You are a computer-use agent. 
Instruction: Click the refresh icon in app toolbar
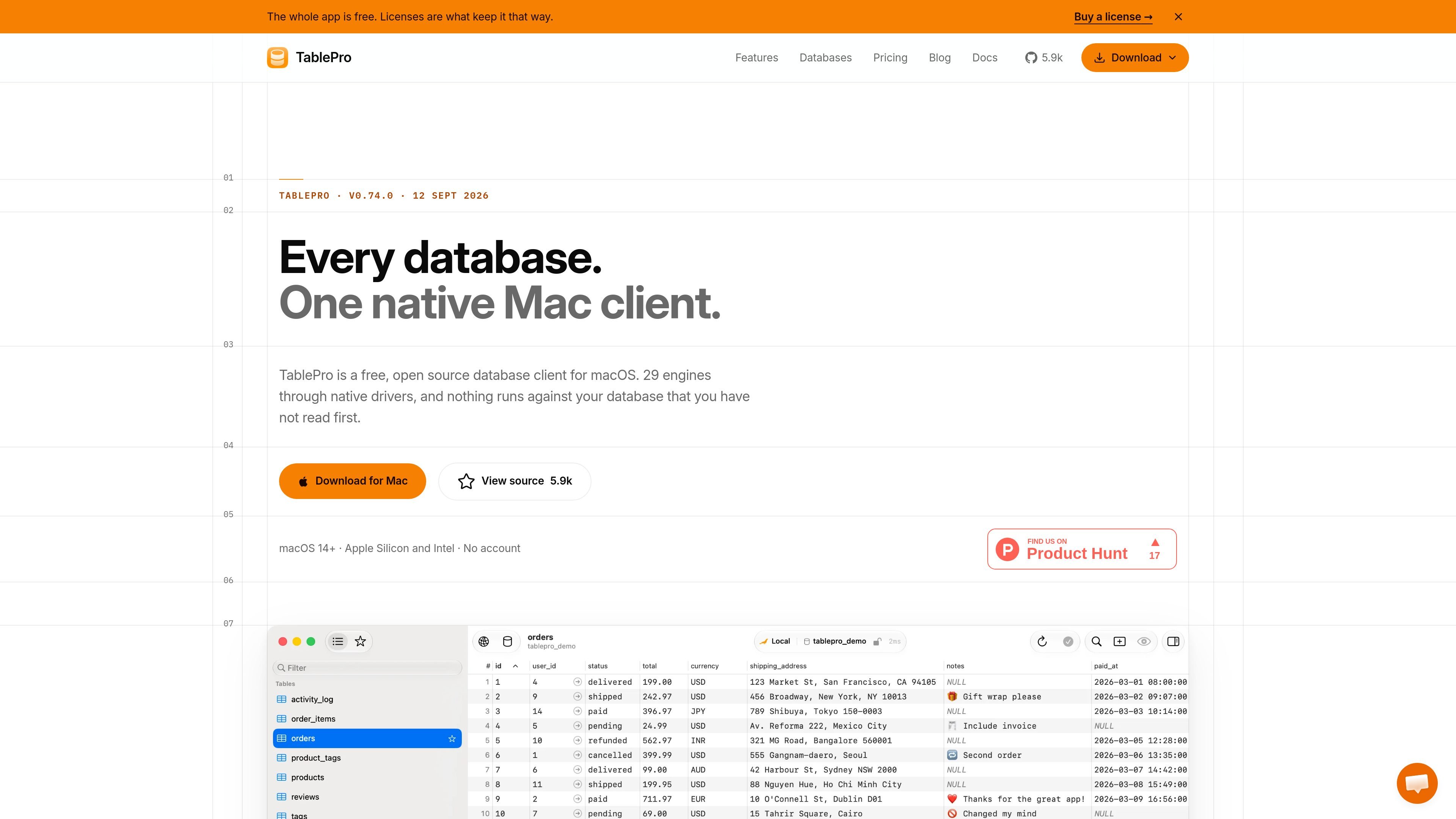[x=1042, y=642]
